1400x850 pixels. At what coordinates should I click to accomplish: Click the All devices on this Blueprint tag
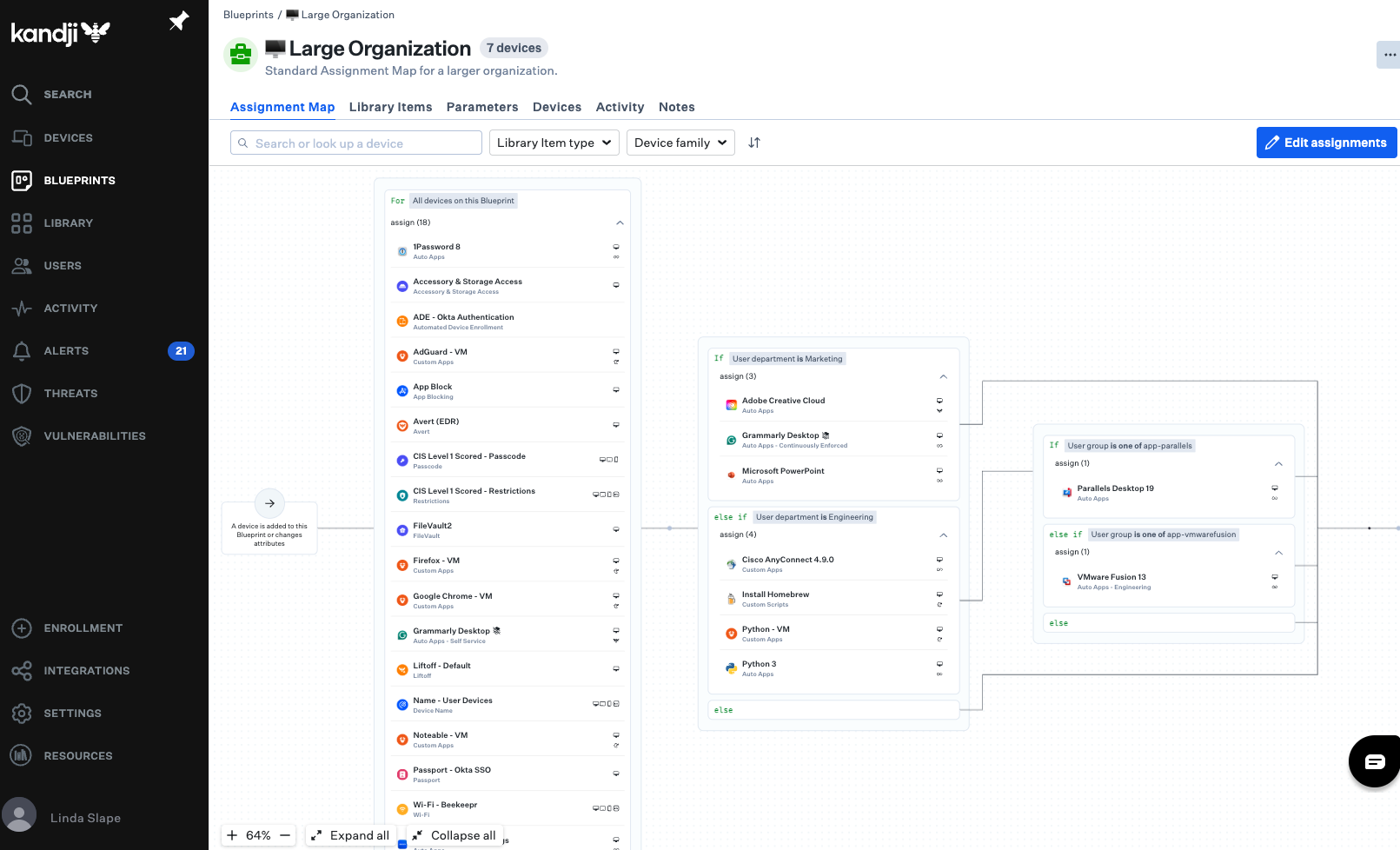[463, 200]
